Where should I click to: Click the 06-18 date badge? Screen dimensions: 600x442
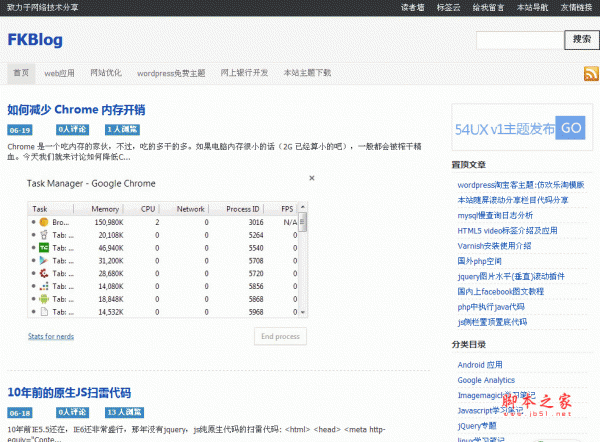20,413
